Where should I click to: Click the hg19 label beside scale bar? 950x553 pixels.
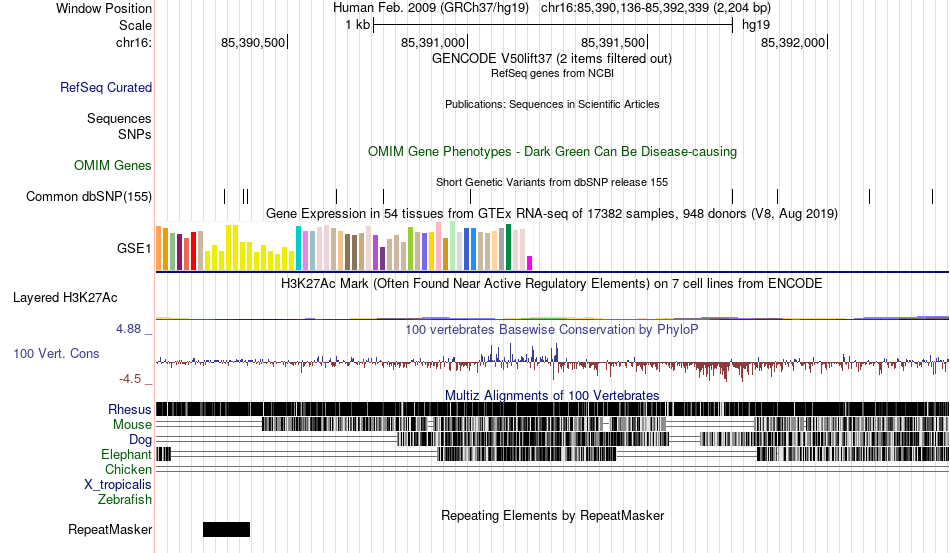(x=756, y=25)
